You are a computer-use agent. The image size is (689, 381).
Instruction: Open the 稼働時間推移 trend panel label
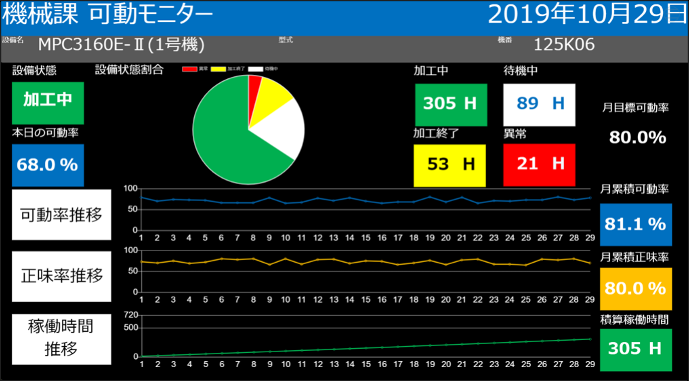(x=62, y=339)
